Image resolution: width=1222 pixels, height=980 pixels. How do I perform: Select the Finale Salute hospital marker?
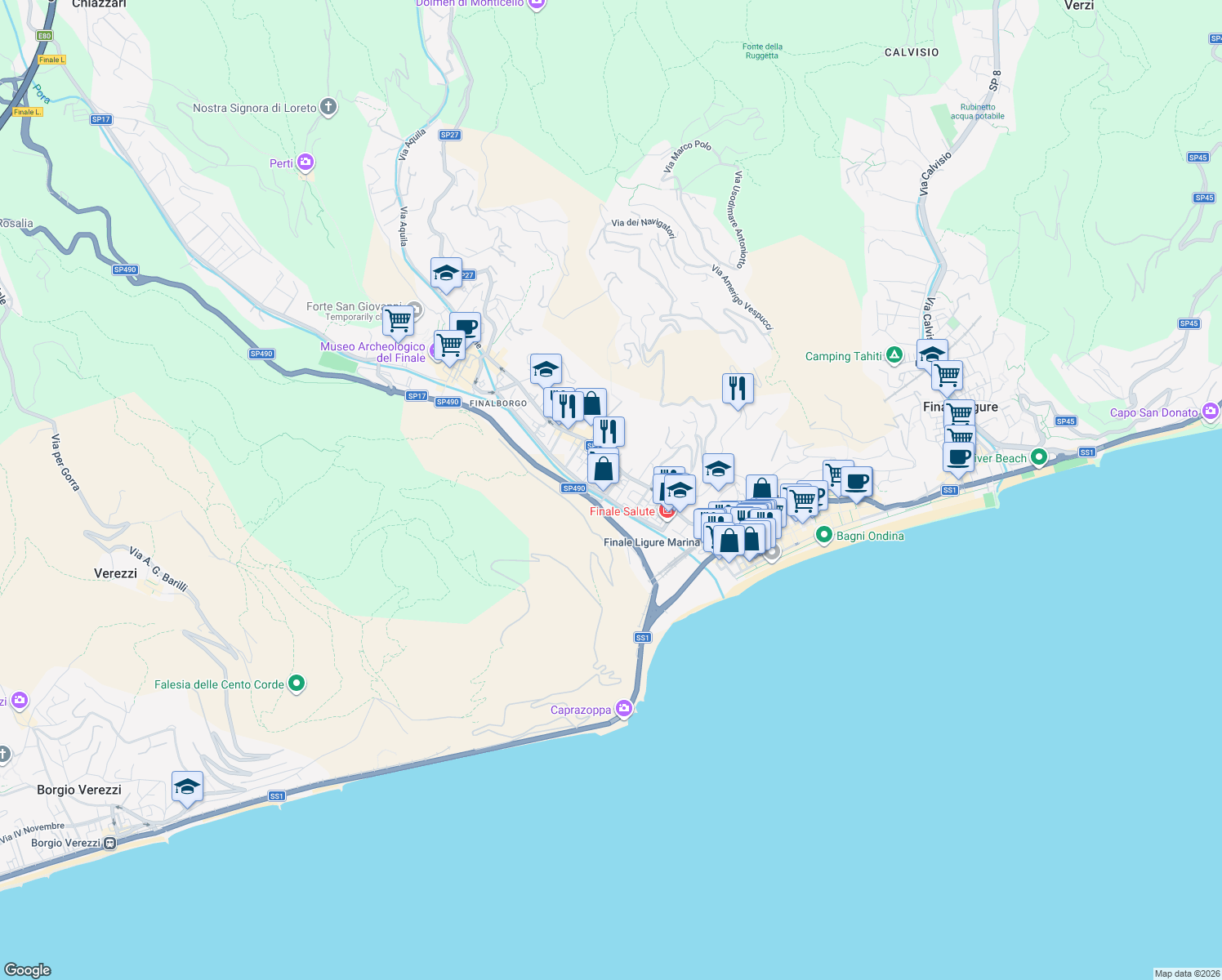[x=666, y=510]
